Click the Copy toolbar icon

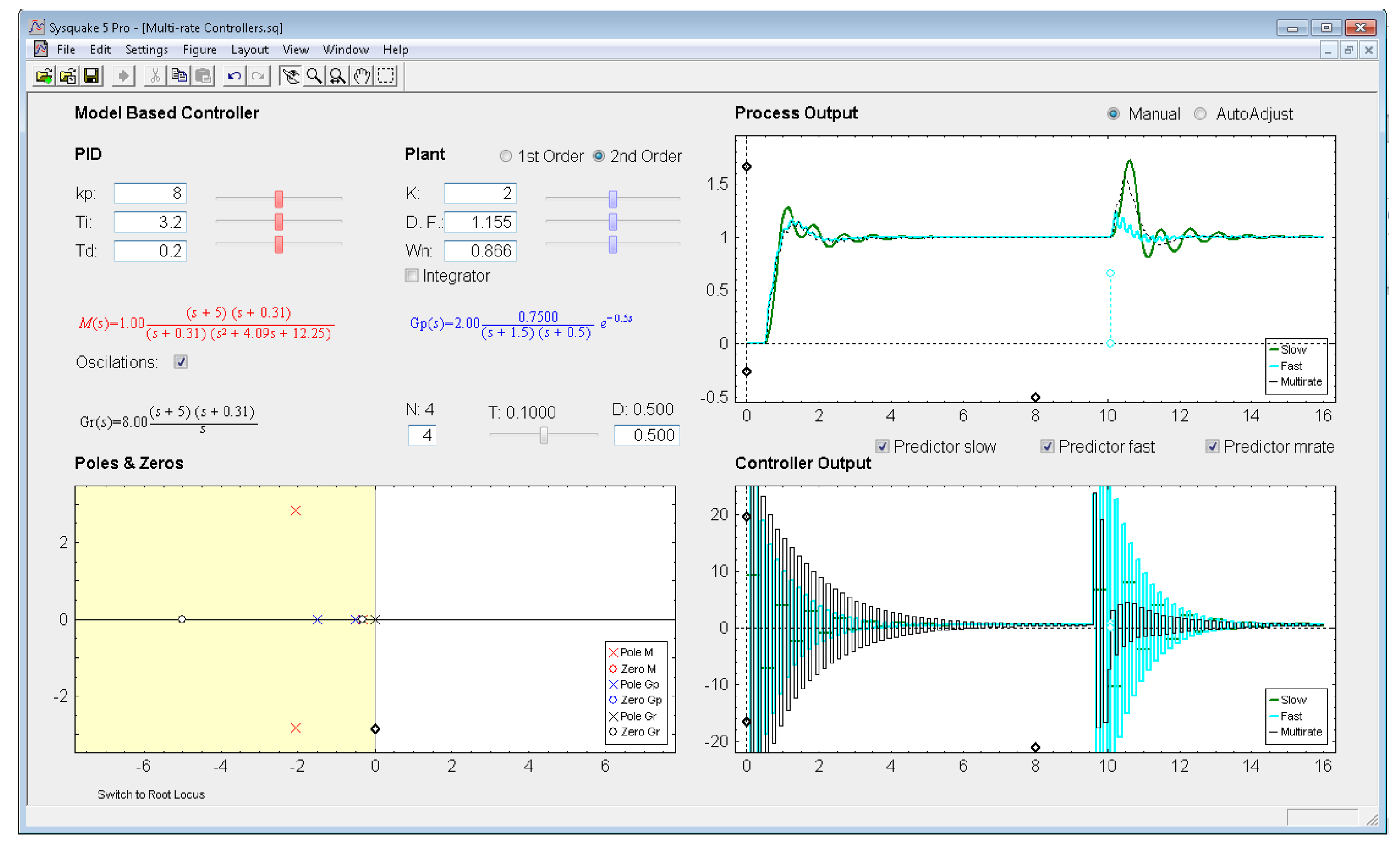coord(179,76)
